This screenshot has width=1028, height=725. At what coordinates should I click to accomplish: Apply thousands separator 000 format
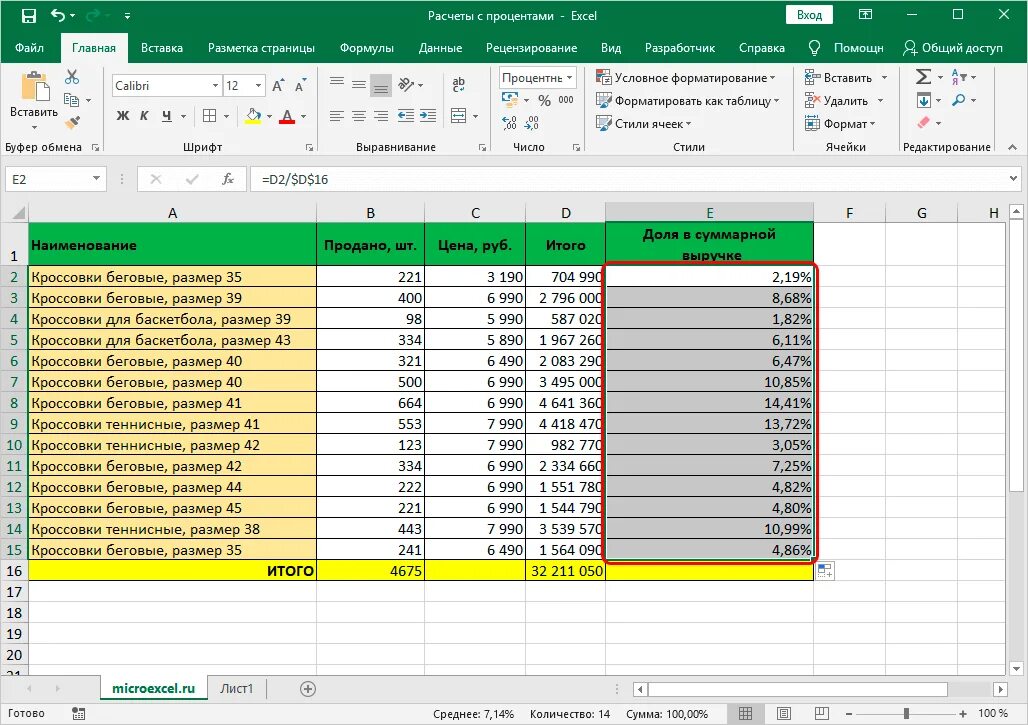point(566,100)
